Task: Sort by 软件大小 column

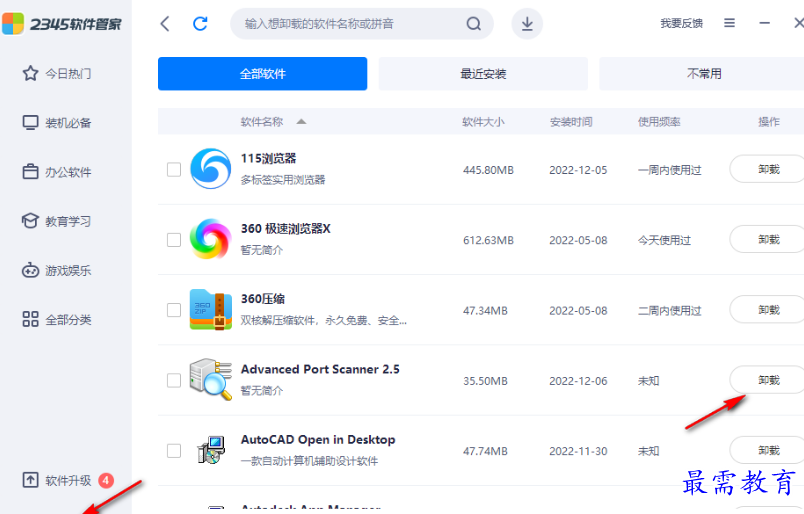Action: click(483, 122)
